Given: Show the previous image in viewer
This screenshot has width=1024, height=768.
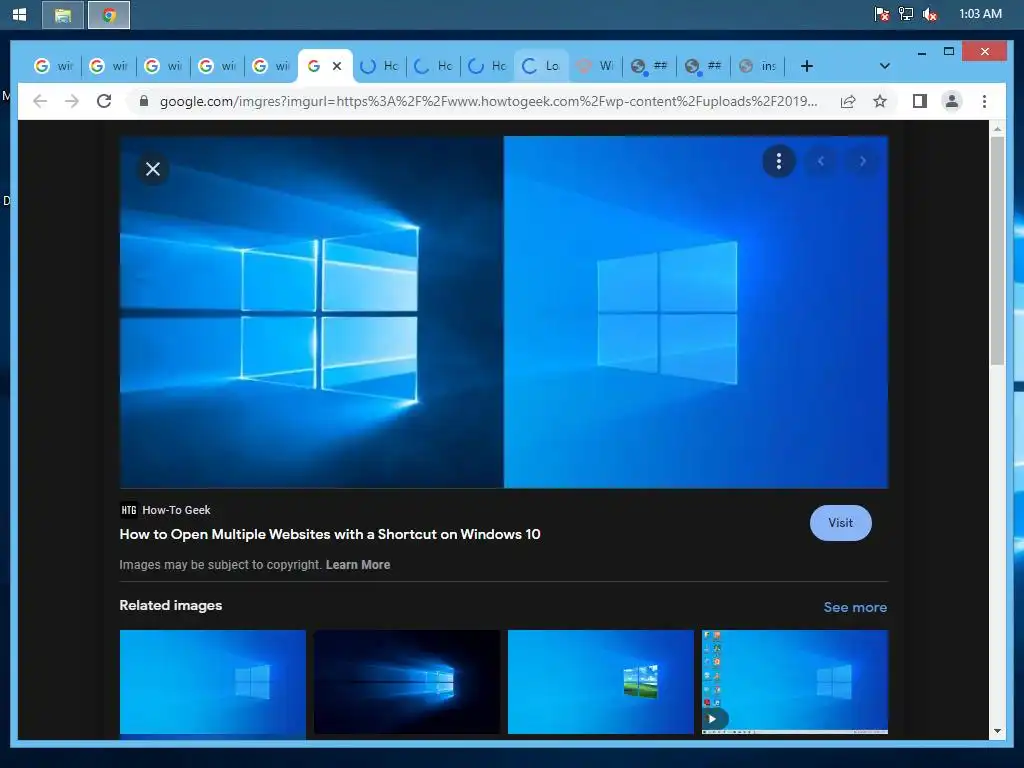Looking at the screenshot, I should [821, 161].
